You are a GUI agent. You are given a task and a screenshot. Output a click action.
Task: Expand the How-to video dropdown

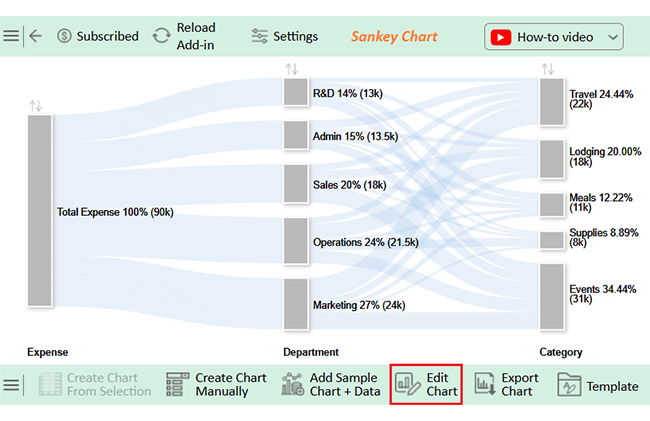tap(613, 37)
